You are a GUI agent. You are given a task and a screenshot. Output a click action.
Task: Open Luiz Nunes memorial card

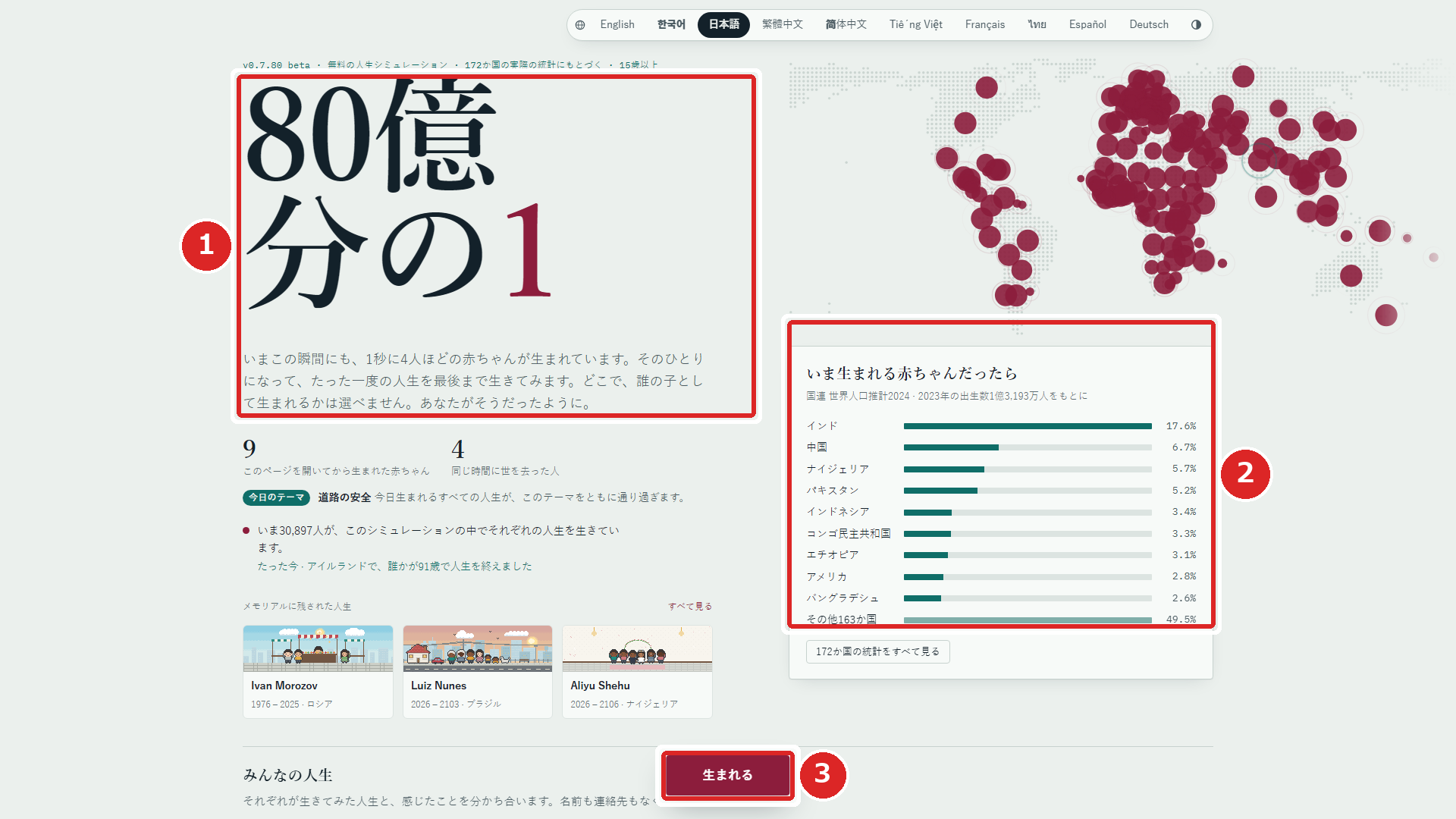477,671
